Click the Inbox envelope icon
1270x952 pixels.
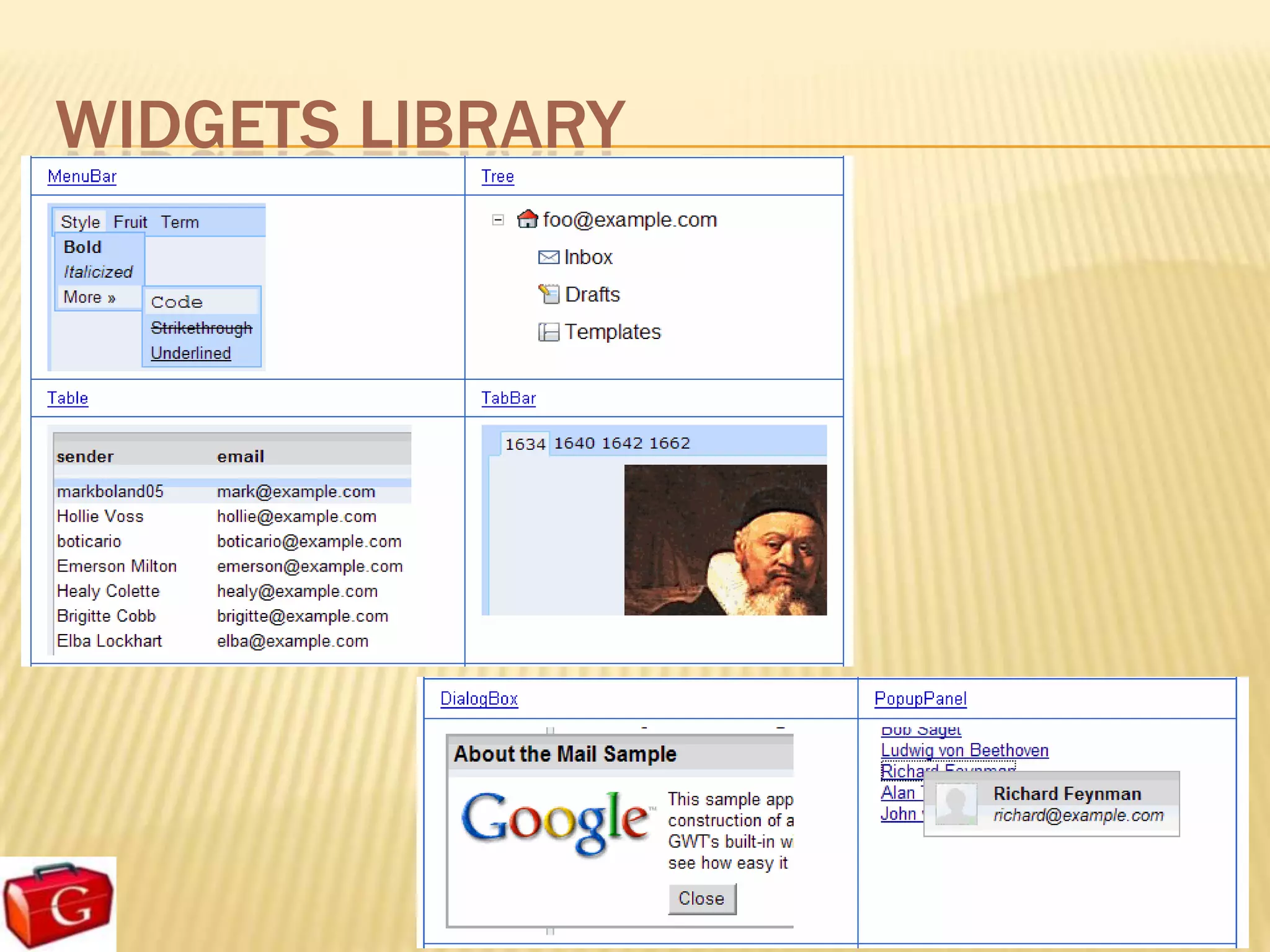click(548, 257)
